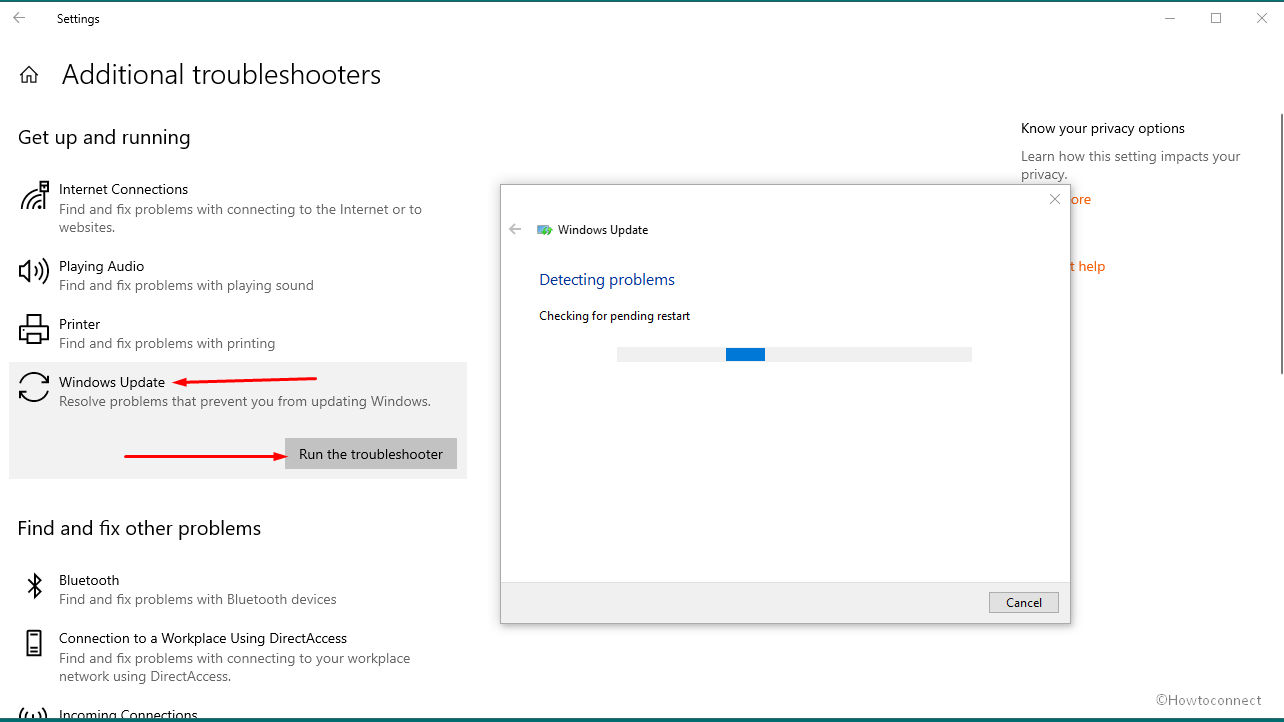Click the Run the troubleshooter button
This screenshot has height=722, width=1284.
point(371,454)
